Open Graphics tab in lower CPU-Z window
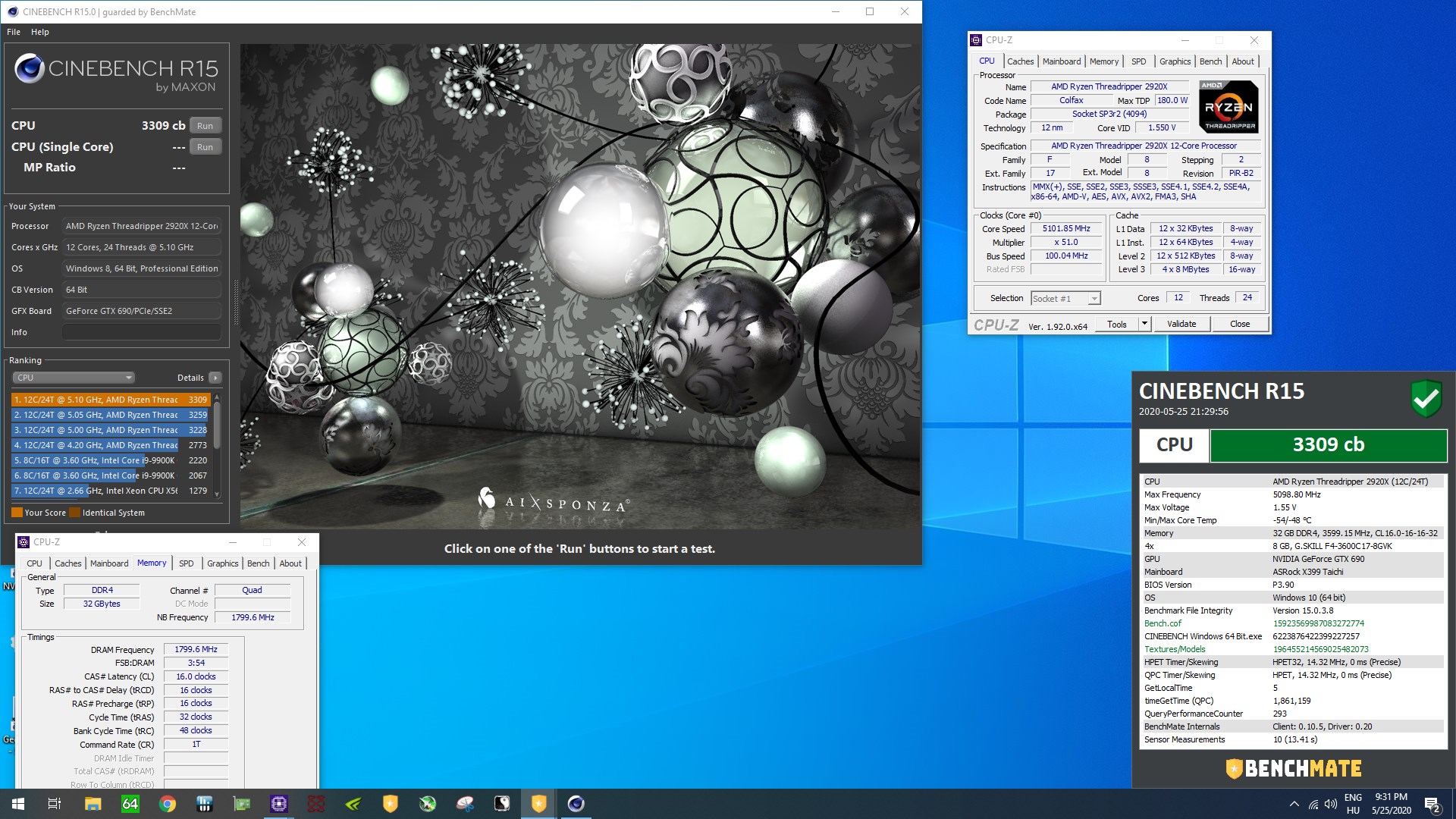 pyautogui.click(x=222, y=563)
